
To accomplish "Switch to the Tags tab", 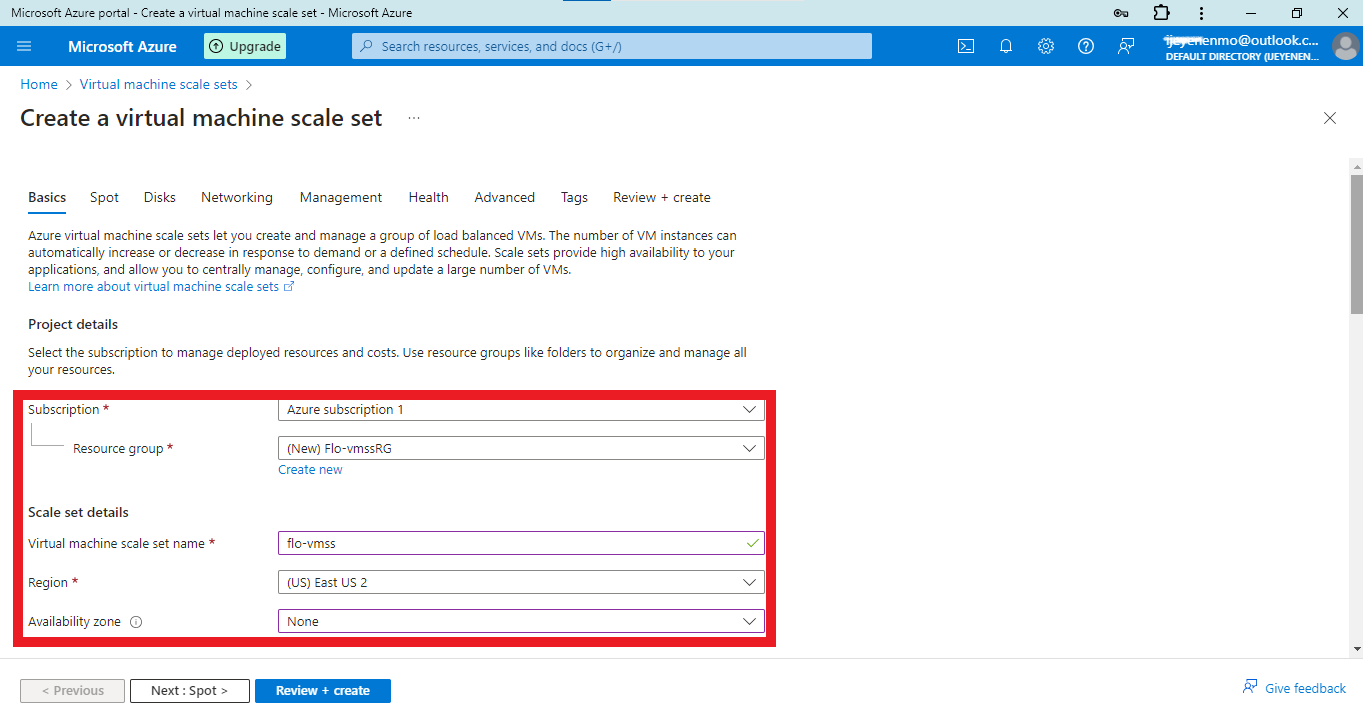I will click(x=574, y=197).
